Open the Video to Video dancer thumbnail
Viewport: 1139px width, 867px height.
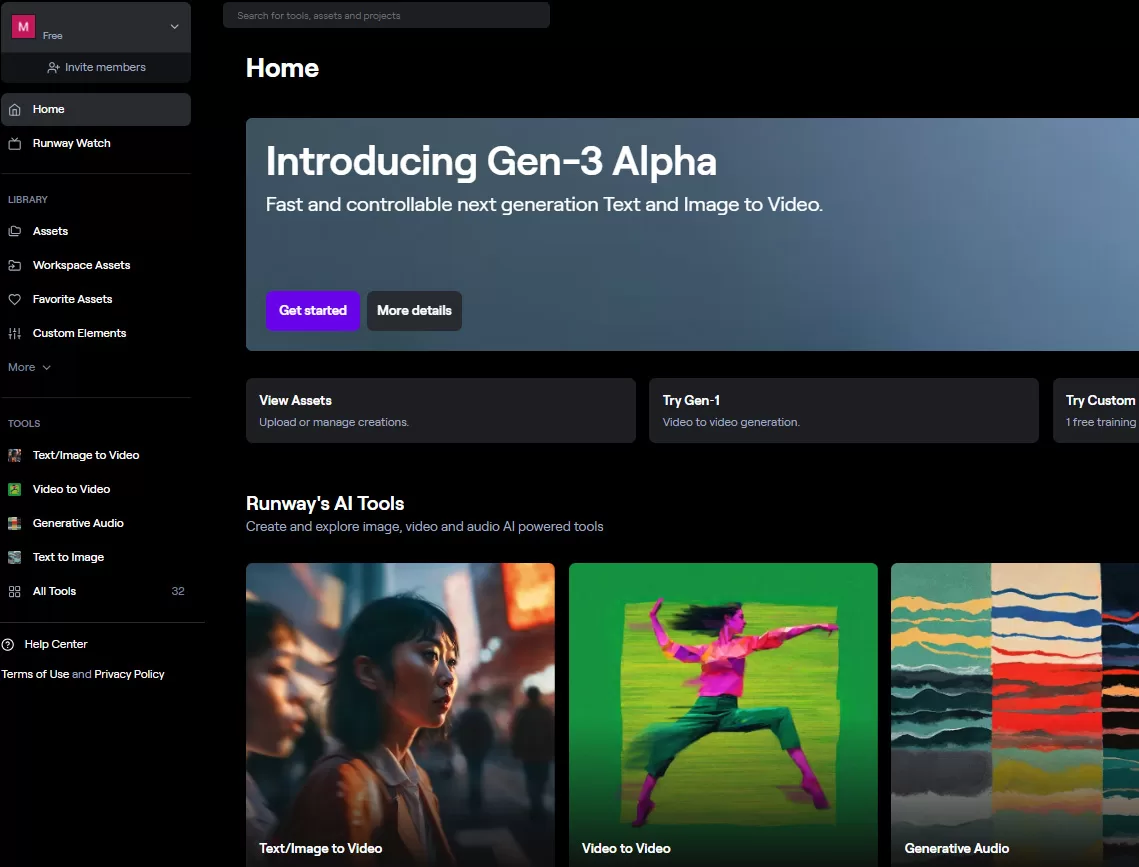(x=723, y=715)
